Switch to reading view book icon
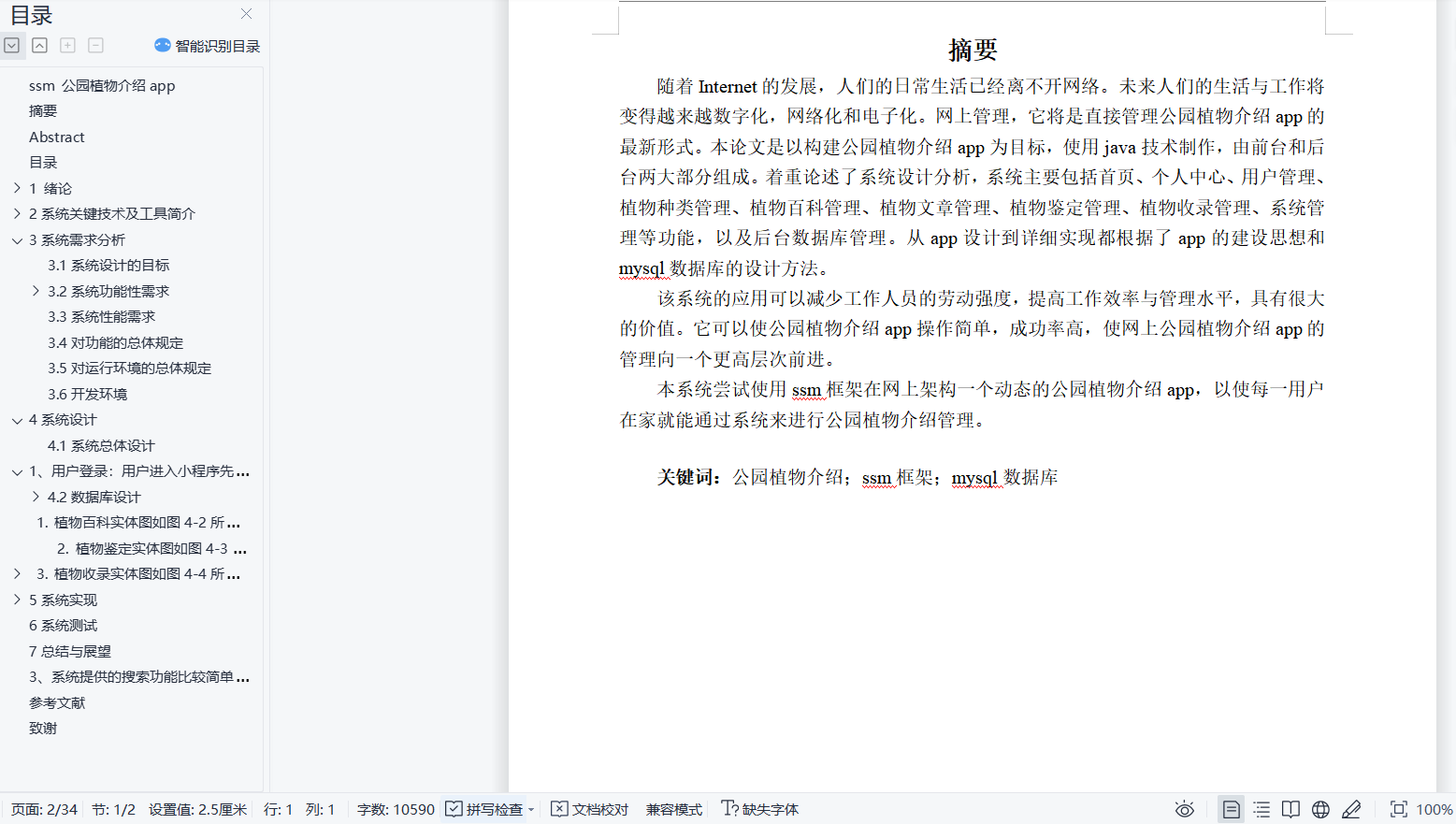The height and width of the screenshot is (824, 1456). (x=1290, y=809)
